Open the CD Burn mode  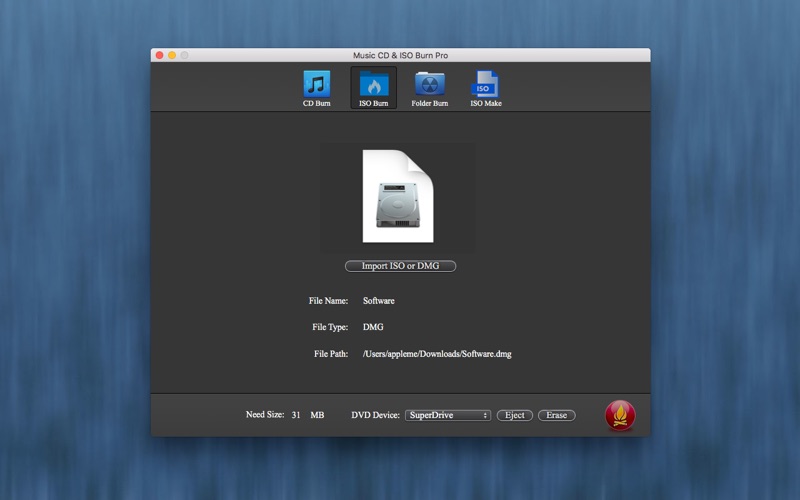tap(316, 88)
